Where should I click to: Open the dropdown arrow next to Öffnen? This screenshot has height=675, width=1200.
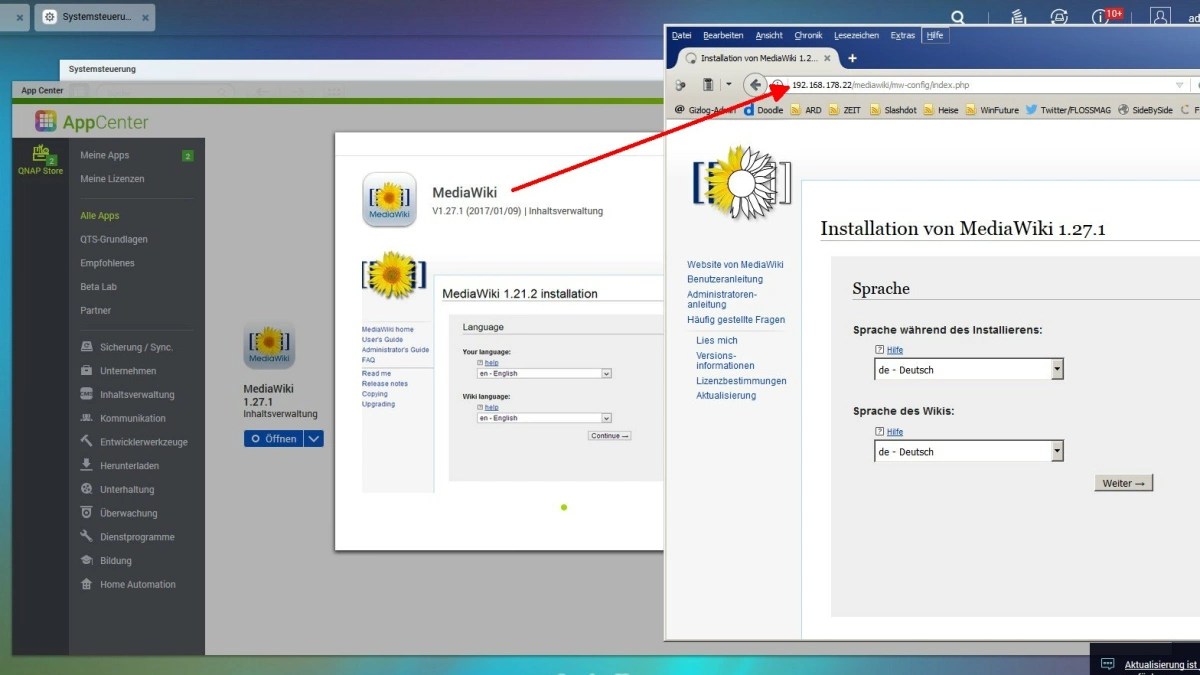click(314, 439)
